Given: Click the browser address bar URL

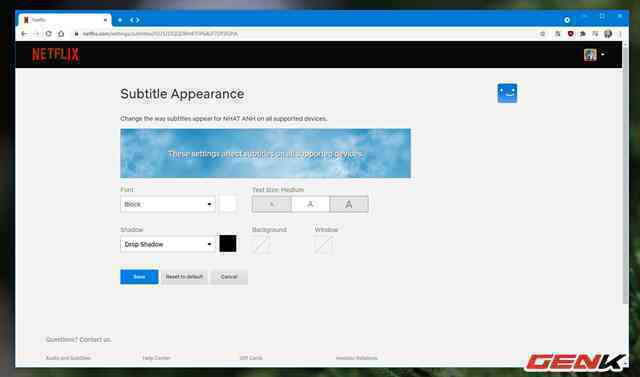Looking at the screenshot, I should click(x=160, y=34).
